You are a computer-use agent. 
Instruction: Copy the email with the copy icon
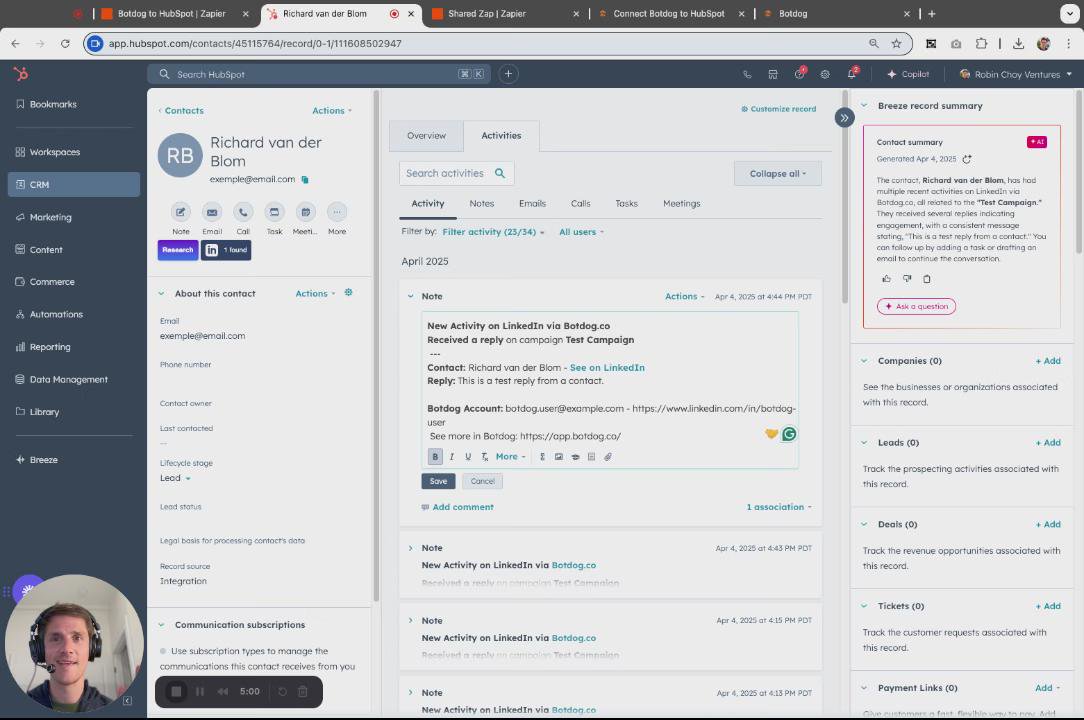[x=305, y=180]
